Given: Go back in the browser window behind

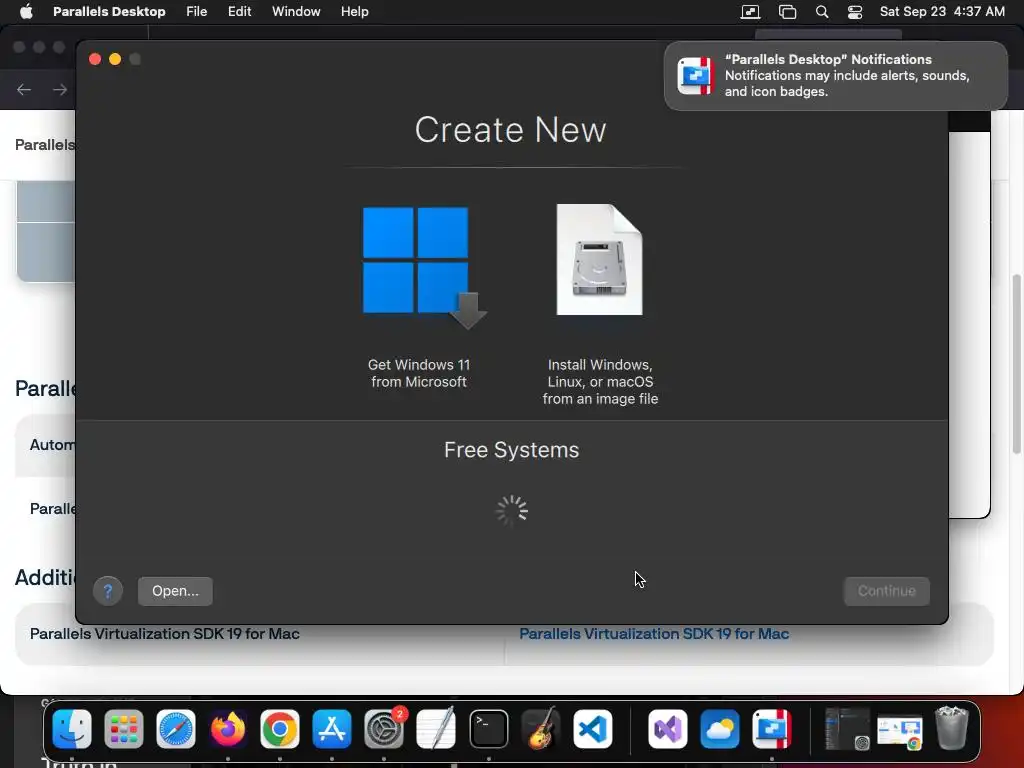Looking at the screenshot, I should pos(24,89).
